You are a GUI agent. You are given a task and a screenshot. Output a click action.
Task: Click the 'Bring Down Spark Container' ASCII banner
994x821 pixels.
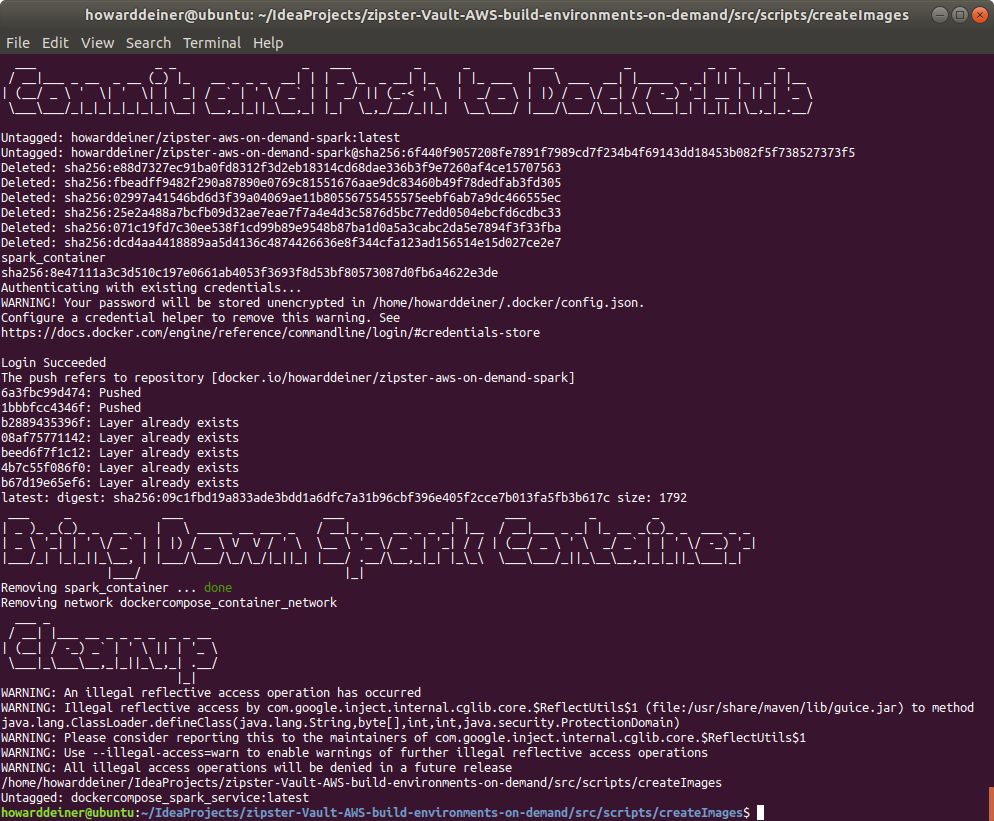coord(378,546)
